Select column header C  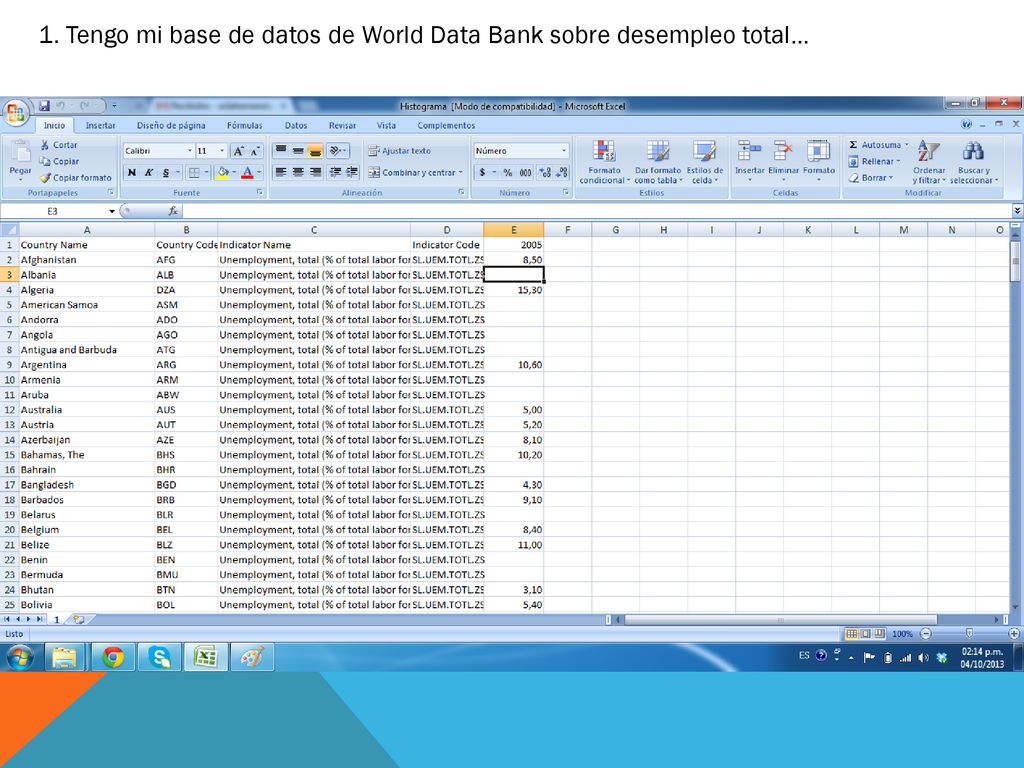point(314,230)
